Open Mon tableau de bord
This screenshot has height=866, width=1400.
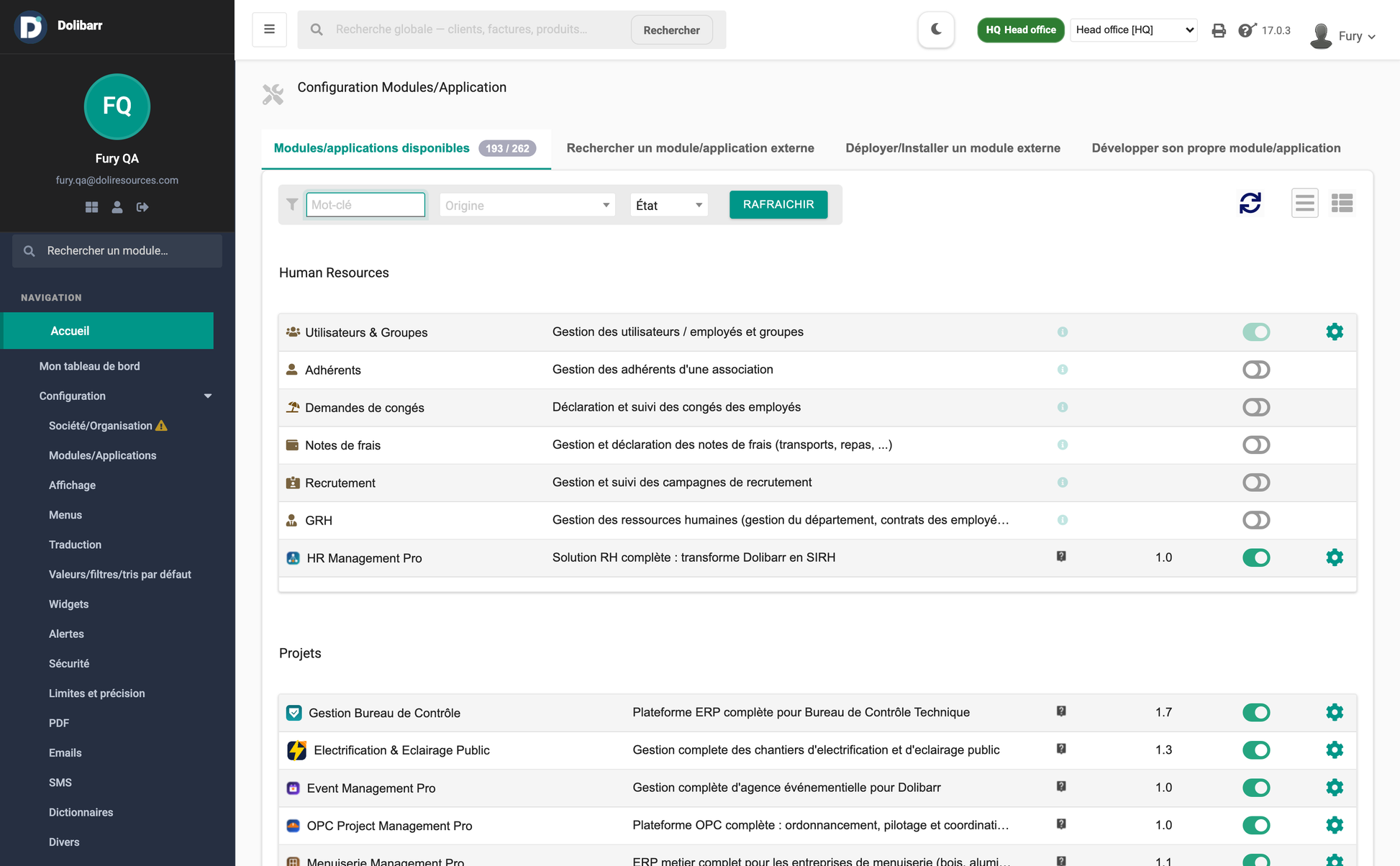coord(89,366)
